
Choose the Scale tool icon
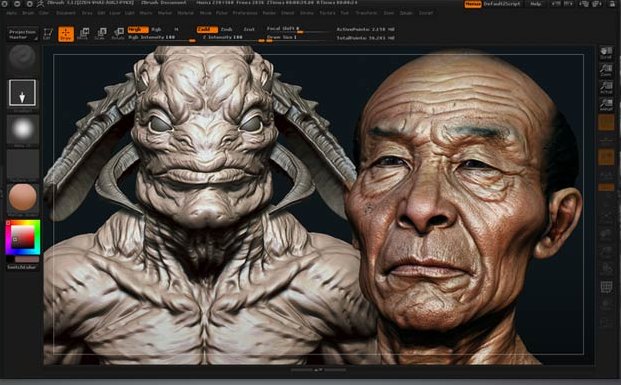[x=101, y=34]
